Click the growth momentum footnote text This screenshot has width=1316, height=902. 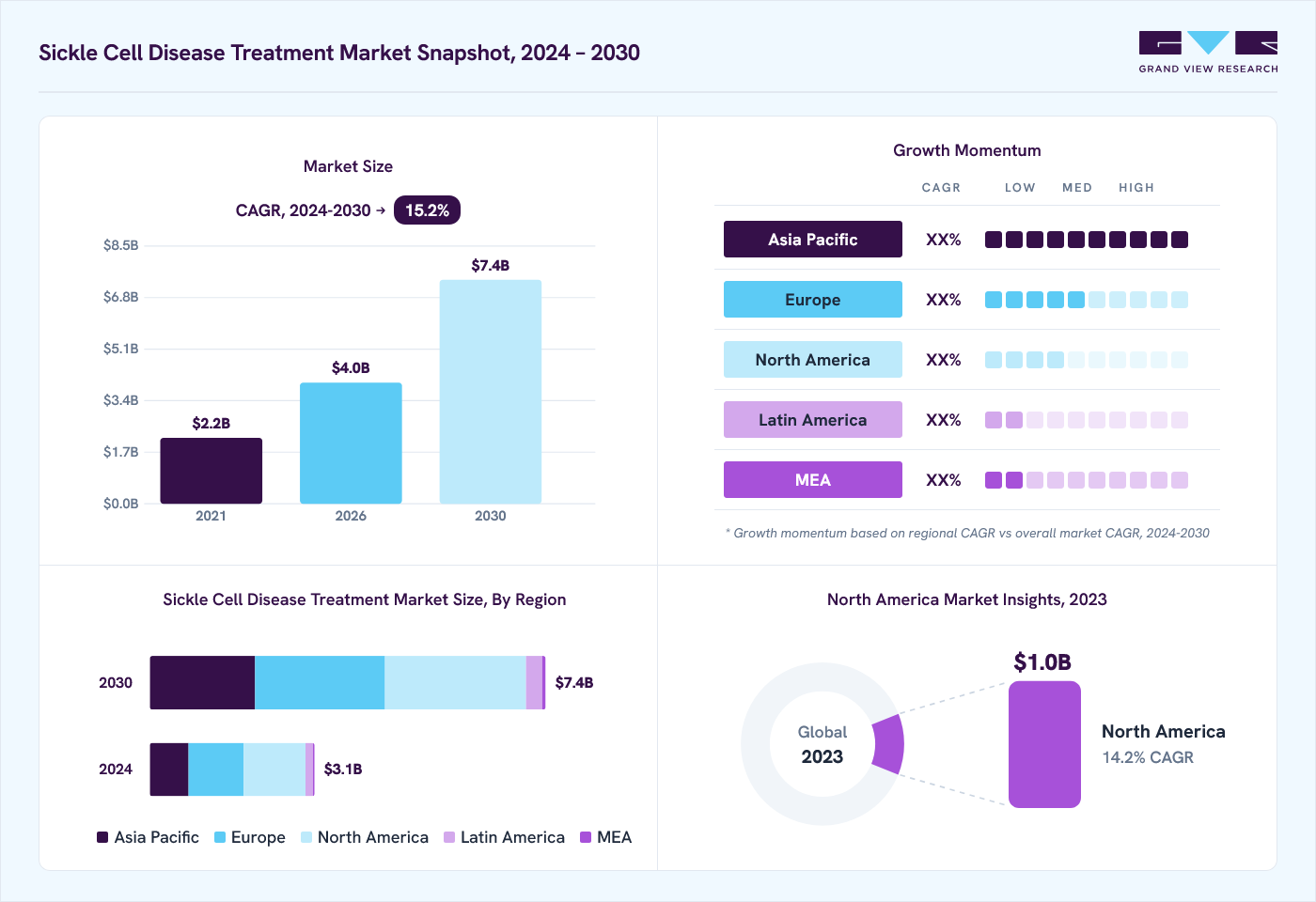(967, 533)
